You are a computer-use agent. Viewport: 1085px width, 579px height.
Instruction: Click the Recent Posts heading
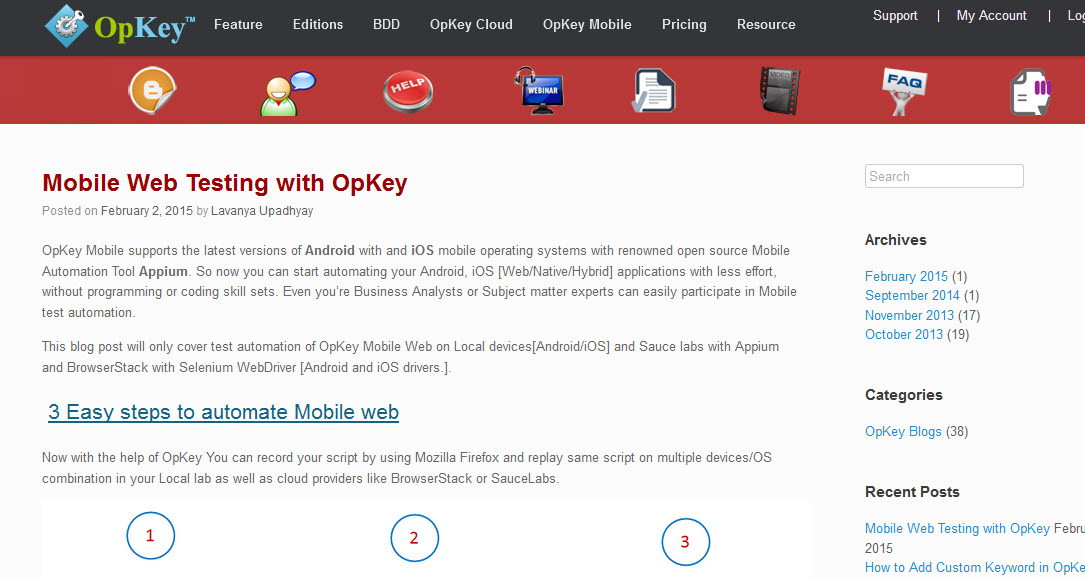pos(912,492)
